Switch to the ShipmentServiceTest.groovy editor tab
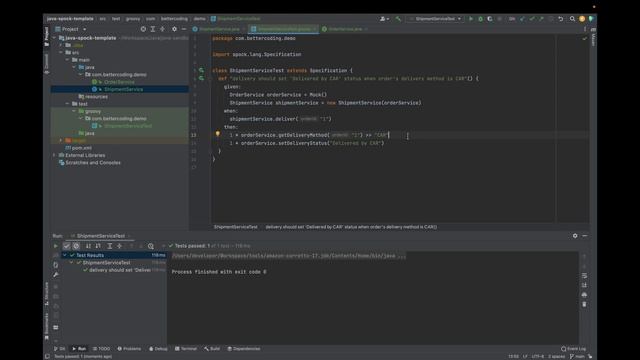Image resolution: width=640 pixels, height=360 pixels. coord(283,29)
